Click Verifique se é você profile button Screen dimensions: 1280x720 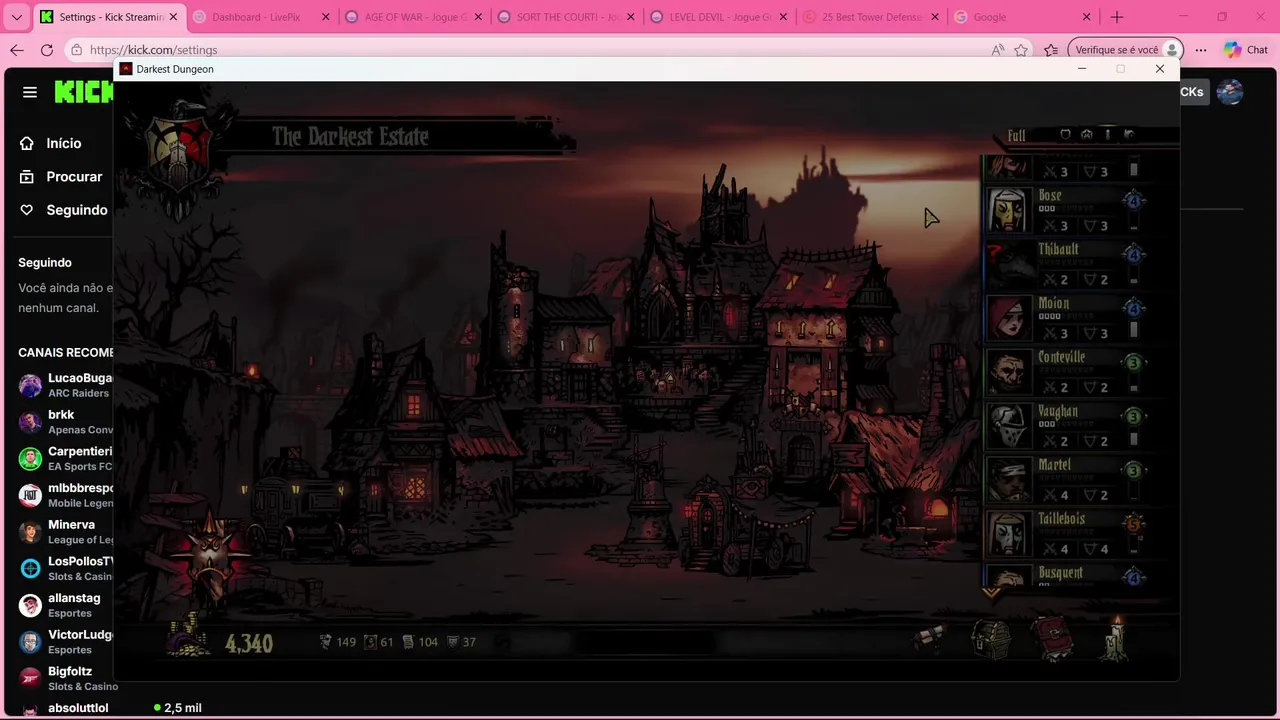coord(1126,50)
